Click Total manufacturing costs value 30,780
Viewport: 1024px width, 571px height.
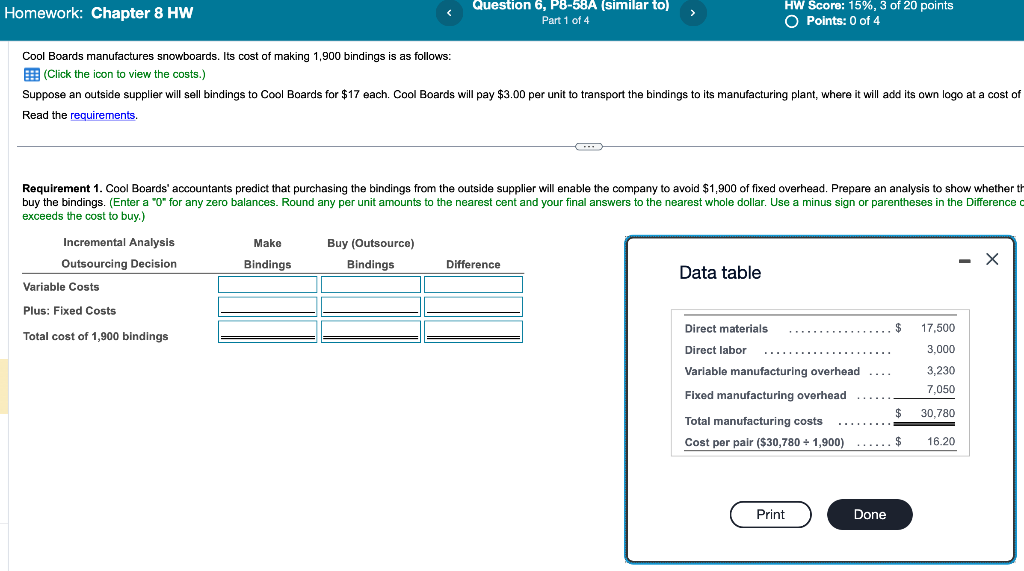[x=938, y=413]
